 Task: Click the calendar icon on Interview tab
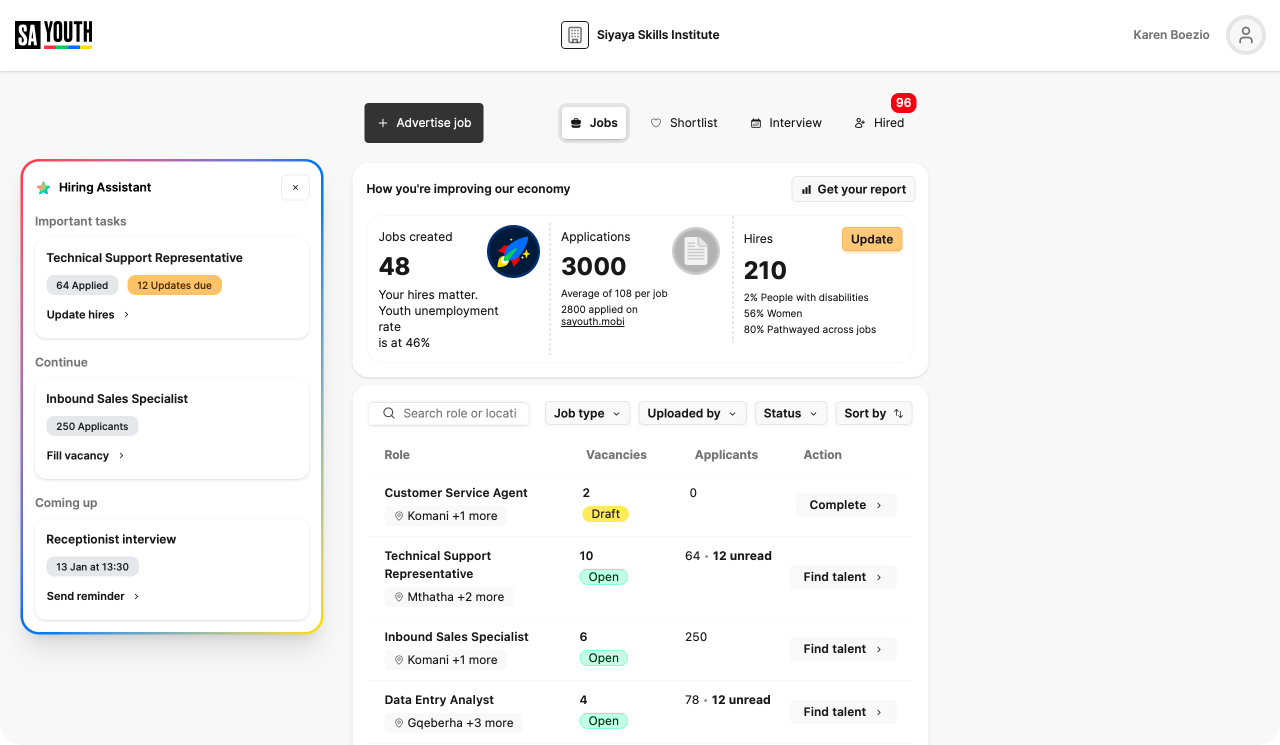pyautogui.click(x=756, y=123)
